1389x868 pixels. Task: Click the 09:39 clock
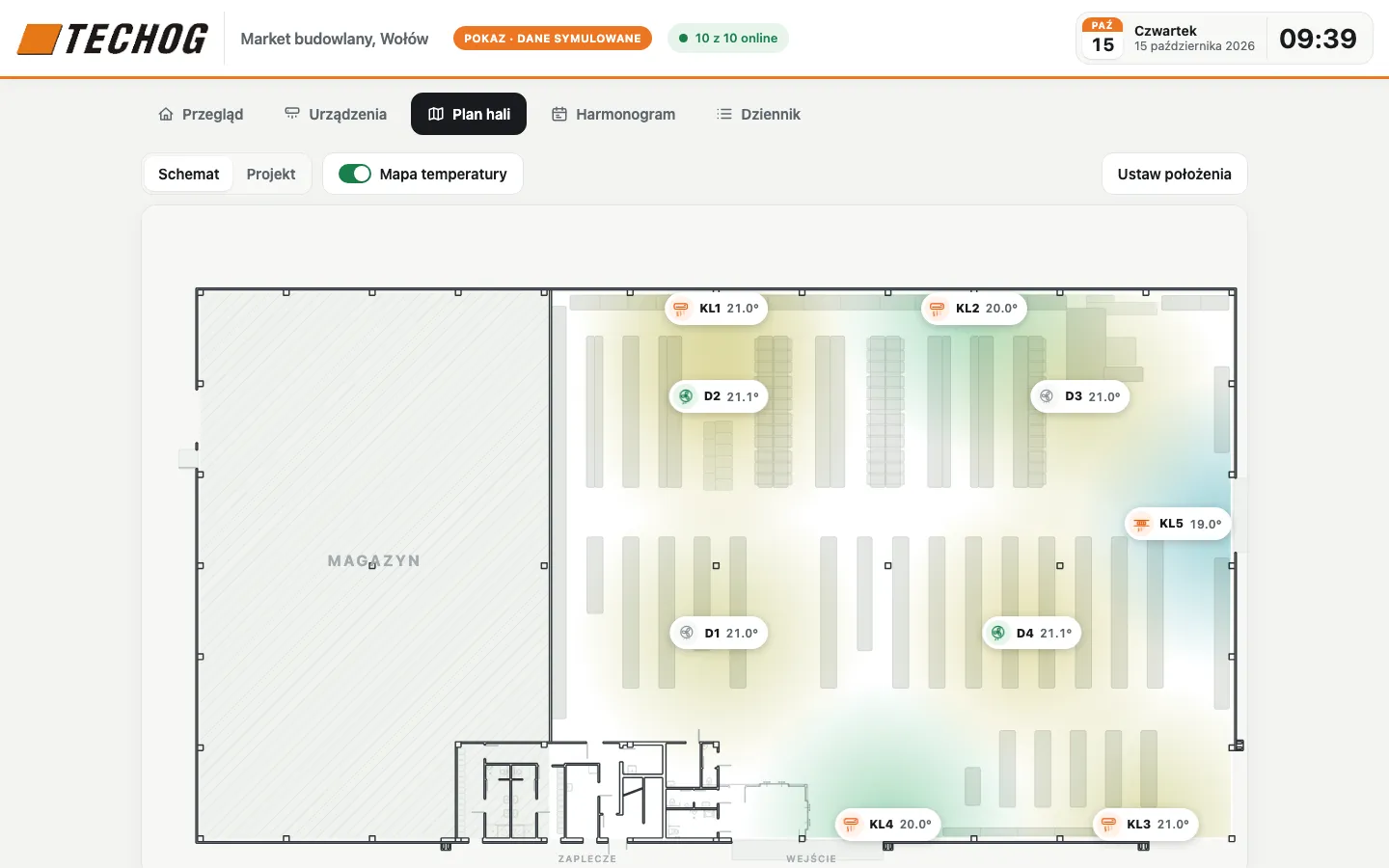point(1318,39)
